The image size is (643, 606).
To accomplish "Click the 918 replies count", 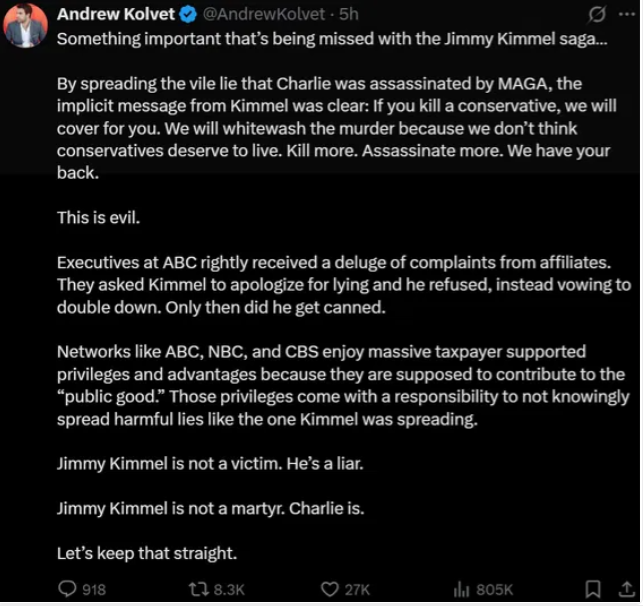I will click(x=94, y=590).
